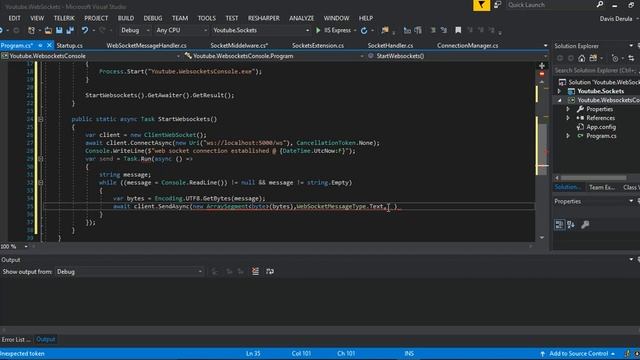The image size is (640, 360).
Task: Click Add to Source Control button
Action: [x=578, y=353]
